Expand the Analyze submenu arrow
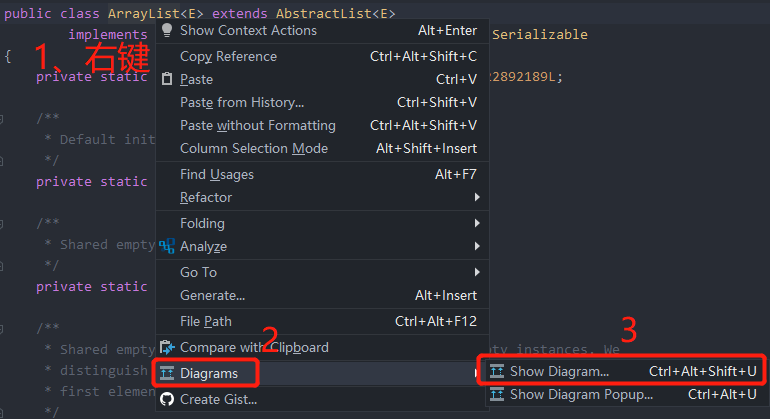Screen dimensions: 770x419 tap(477, 246)
